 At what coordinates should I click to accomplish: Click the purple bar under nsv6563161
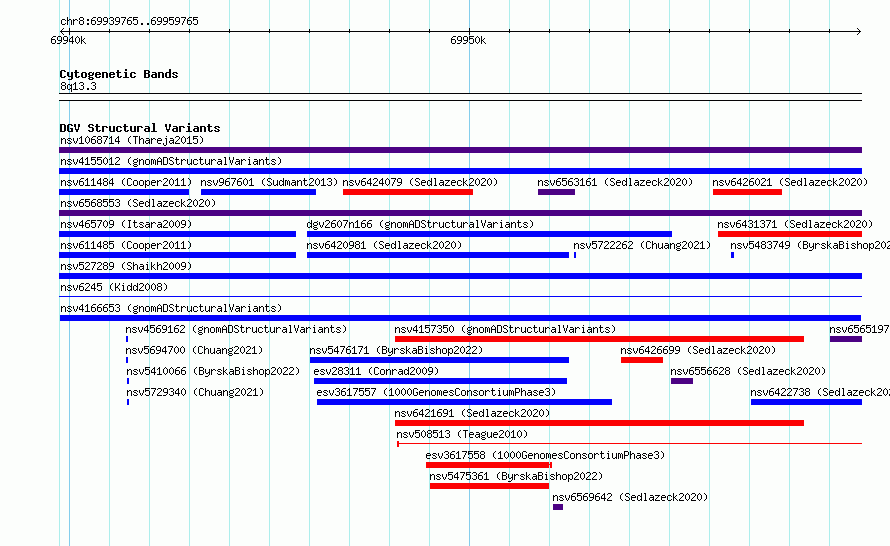(x=556, y=192)
